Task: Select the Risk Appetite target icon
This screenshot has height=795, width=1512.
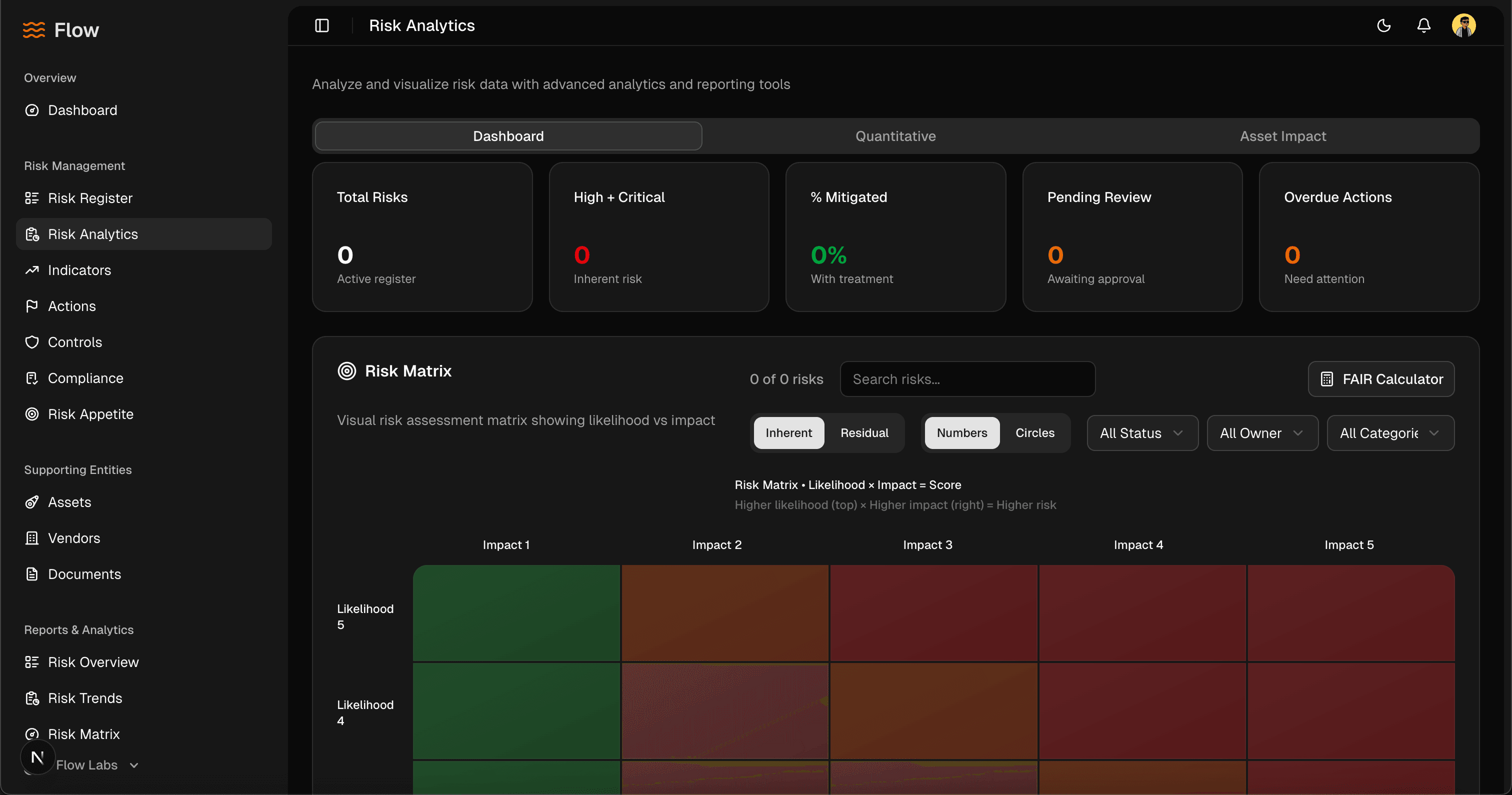Action: (32, 414)
